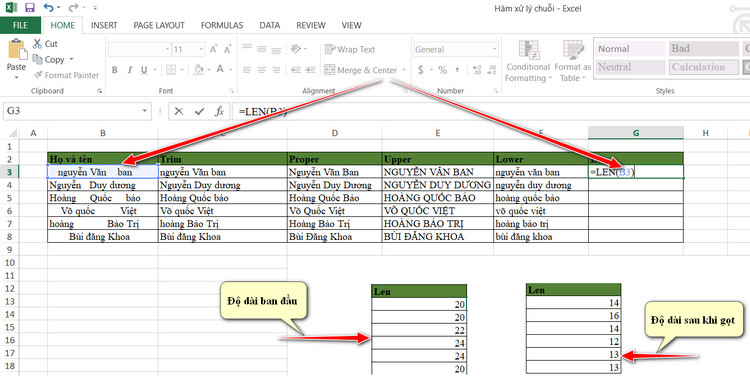Open the font size dropdown showing 11
750x376 pixels.
[x=201, y=49]
